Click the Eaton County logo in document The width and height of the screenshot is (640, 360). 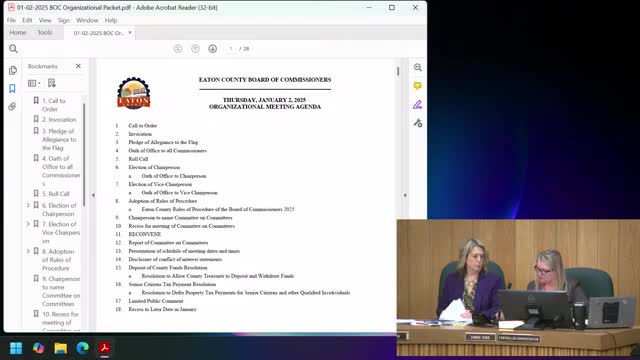coord(134,93)
